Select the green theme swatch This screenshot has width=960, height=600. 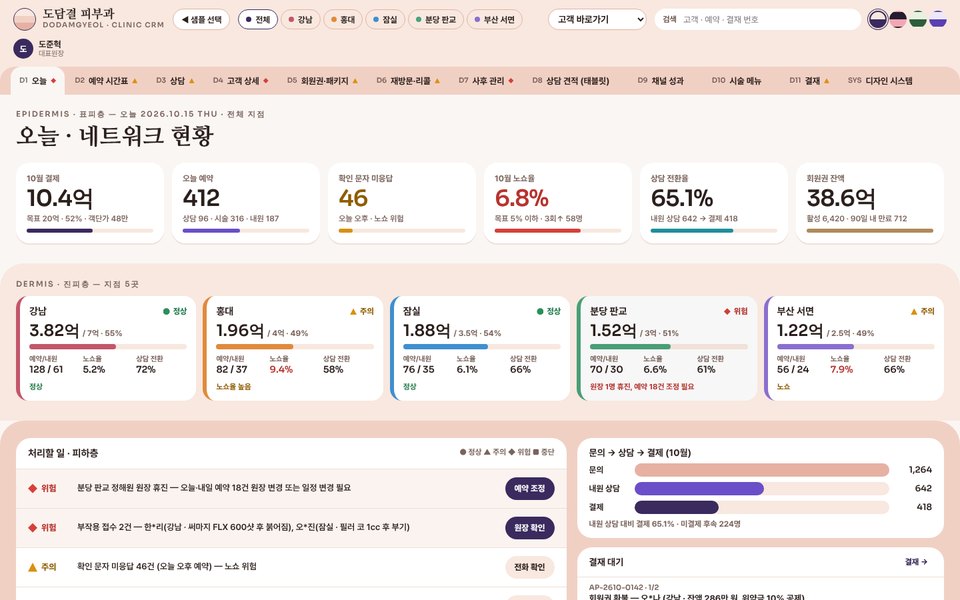pos(918,20)
